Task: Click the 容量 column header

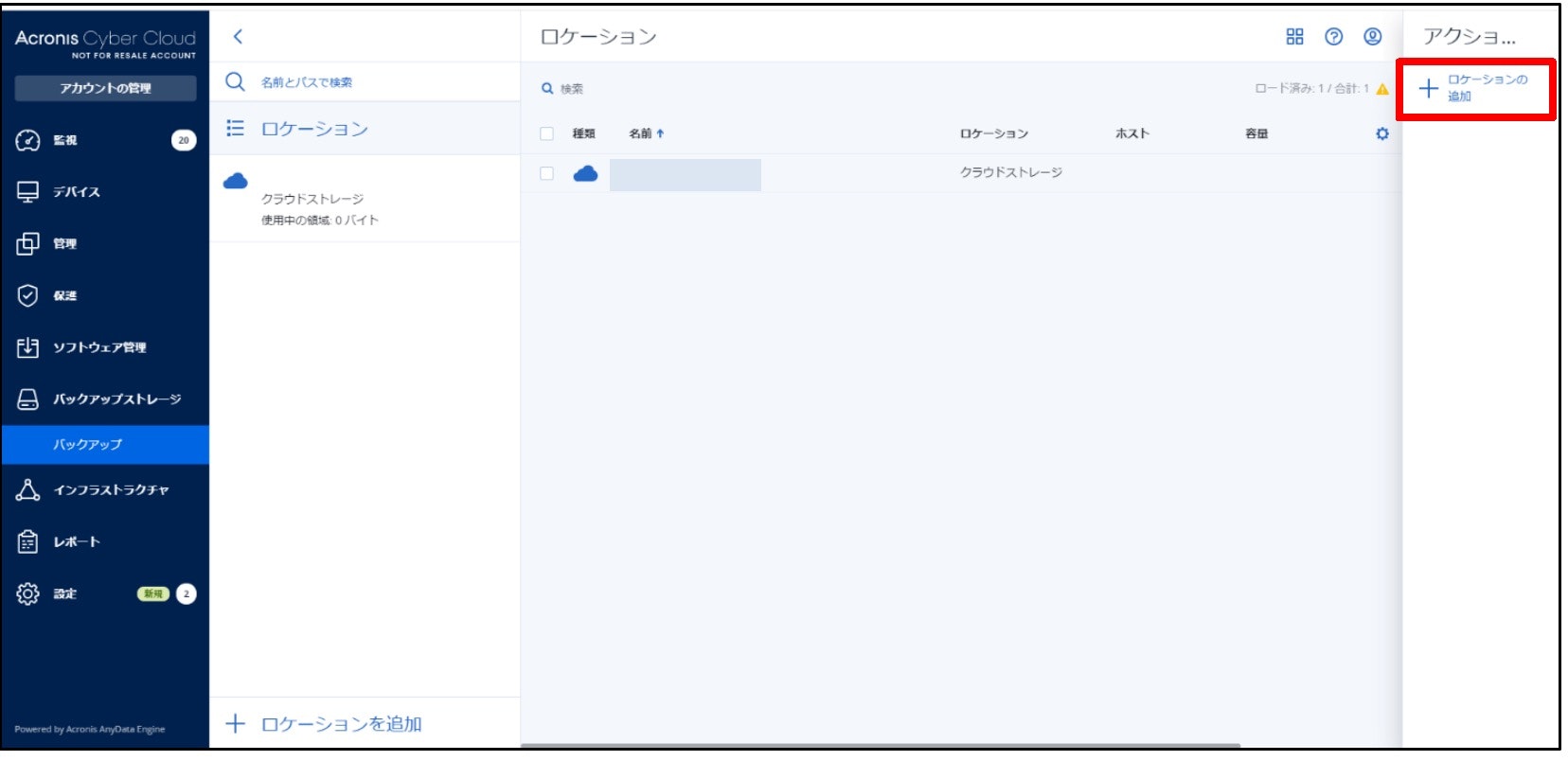Action: (x=1256, y=133)
